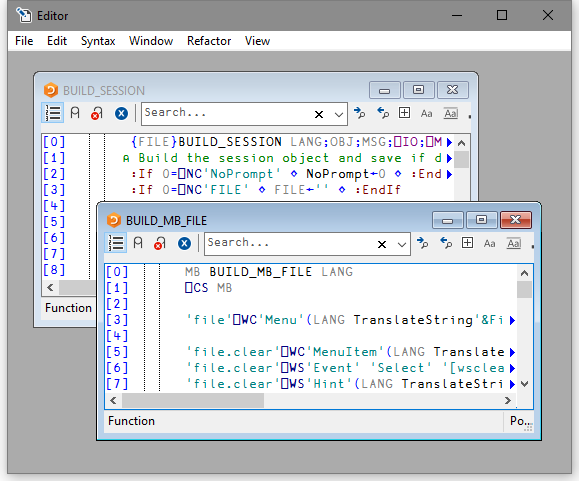
Task: Toggle whole word option in BUILD_SESSION search
Action: (451, 113)
